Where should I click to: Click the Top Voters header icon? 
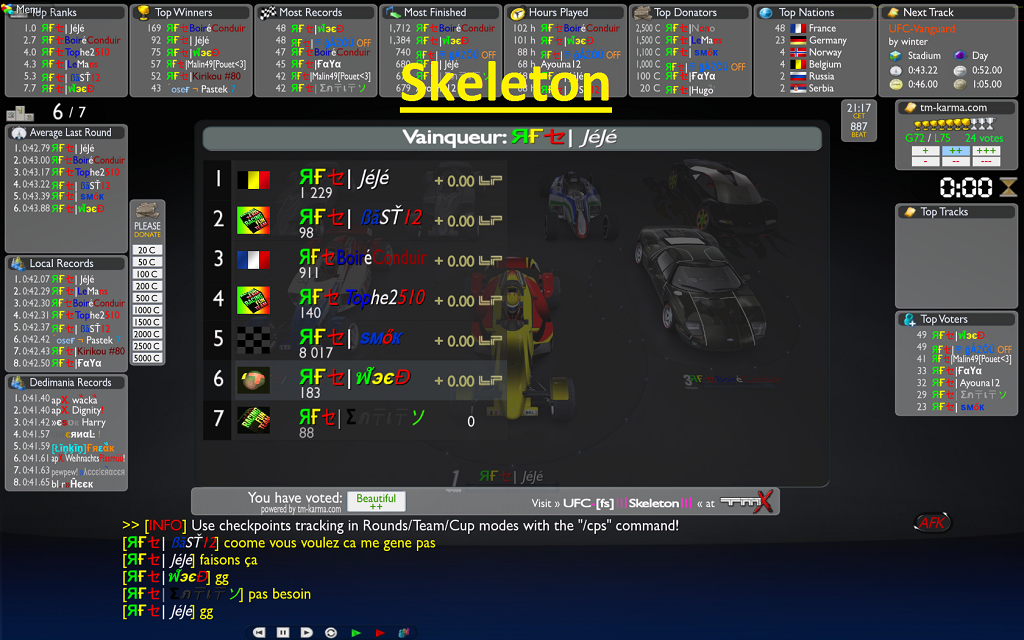[x=909, y=319]
